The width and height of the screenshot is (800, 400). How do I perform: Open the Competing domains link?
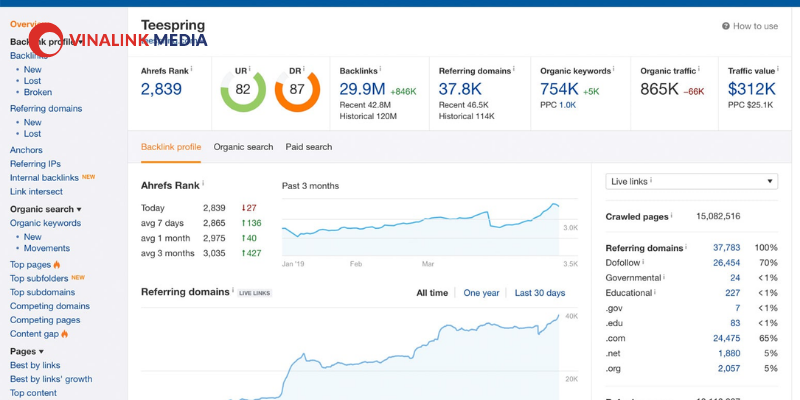(x=50, y=306)
